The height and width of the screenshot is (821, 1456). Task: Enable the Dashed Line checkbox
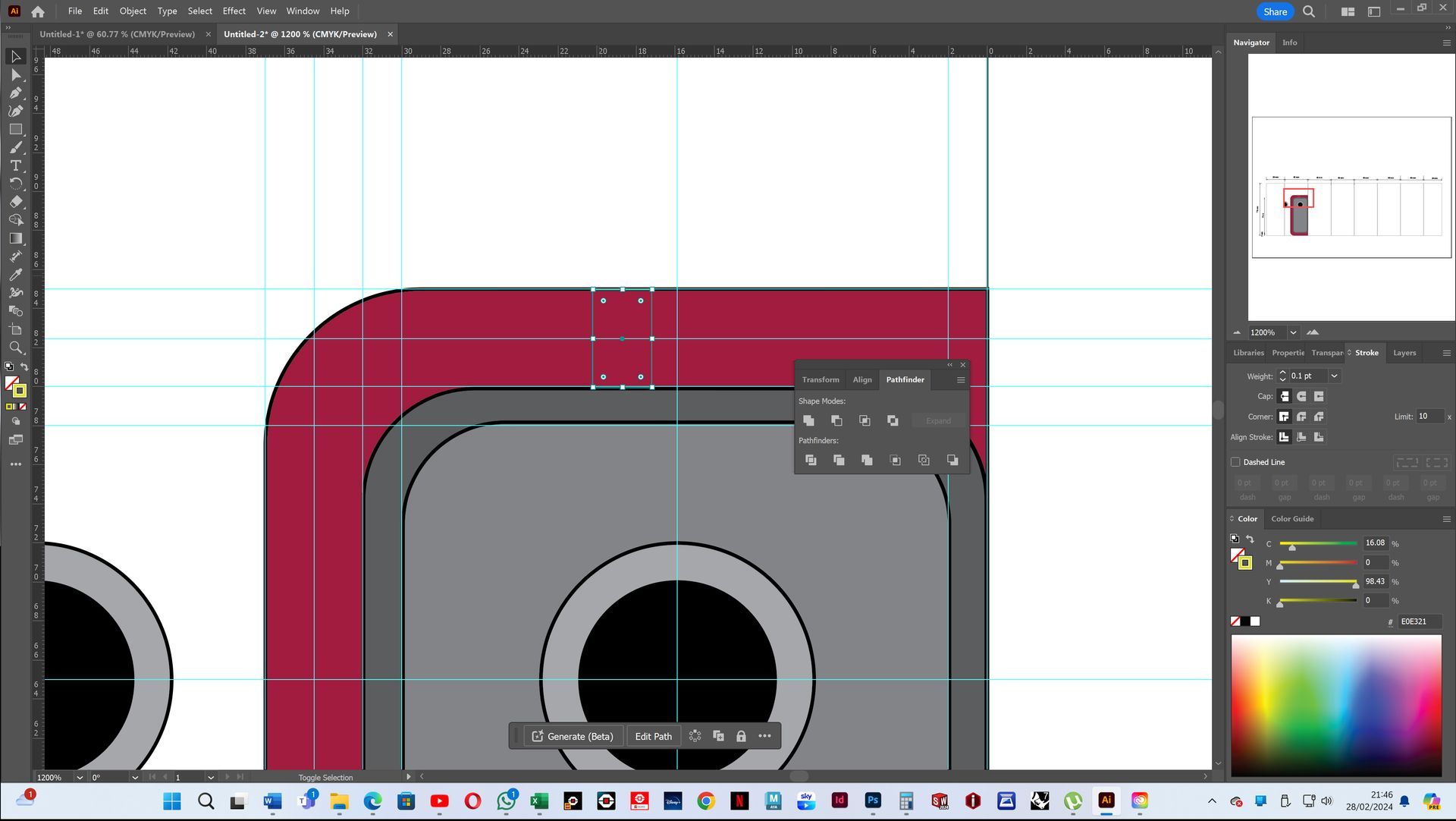pyautogui.click(x=1235, y=462)
